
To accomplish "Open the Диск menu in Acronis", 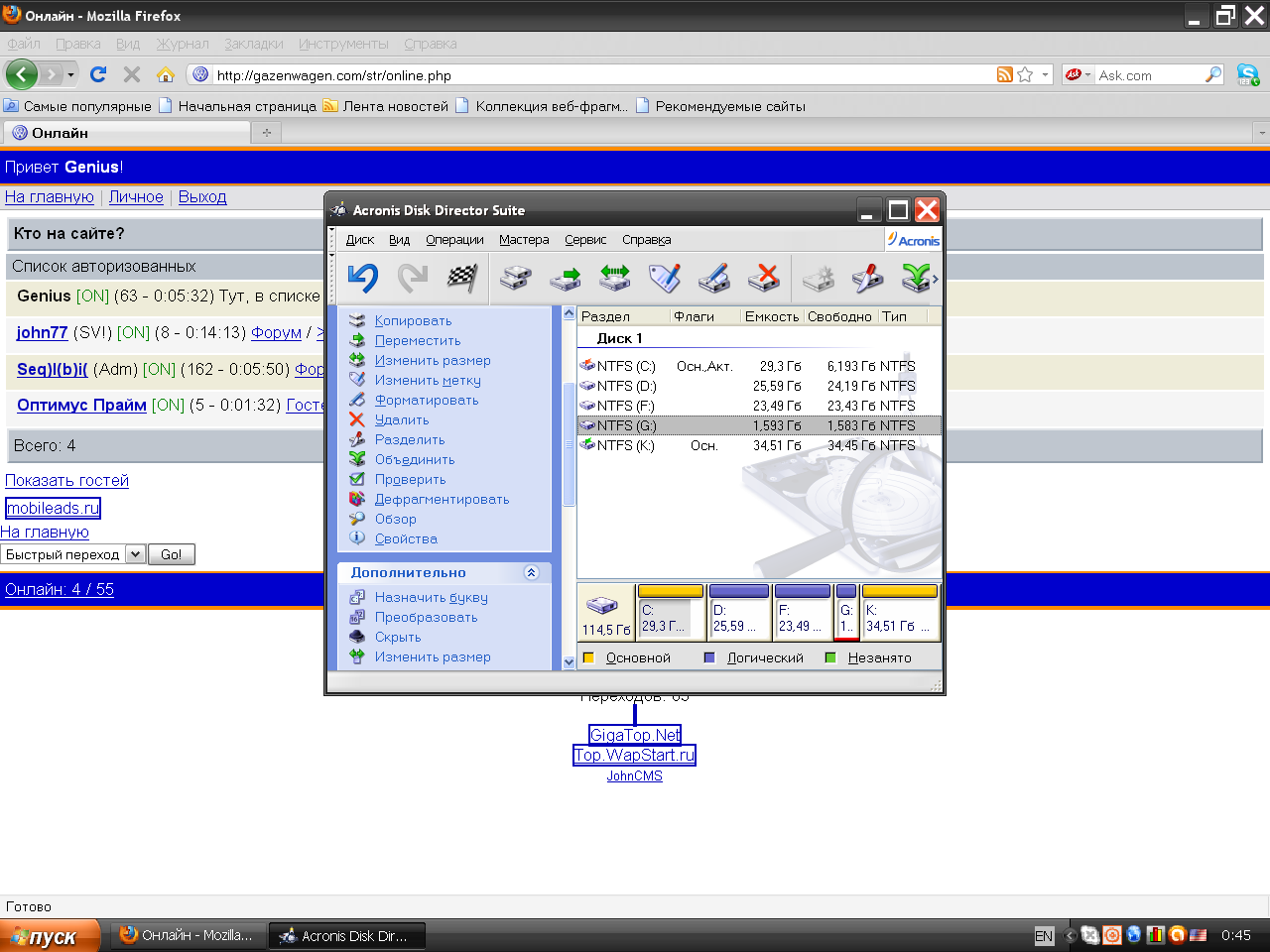I will click(x=359, y=240).
